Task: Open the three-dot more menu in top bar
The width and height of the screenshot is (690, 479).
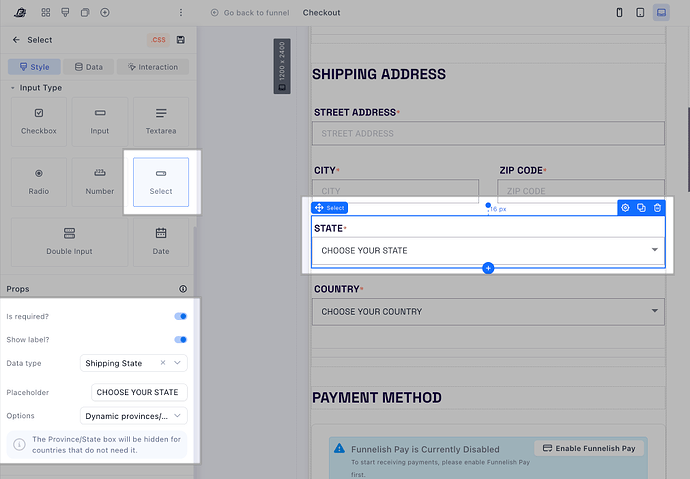Action: 180,13
